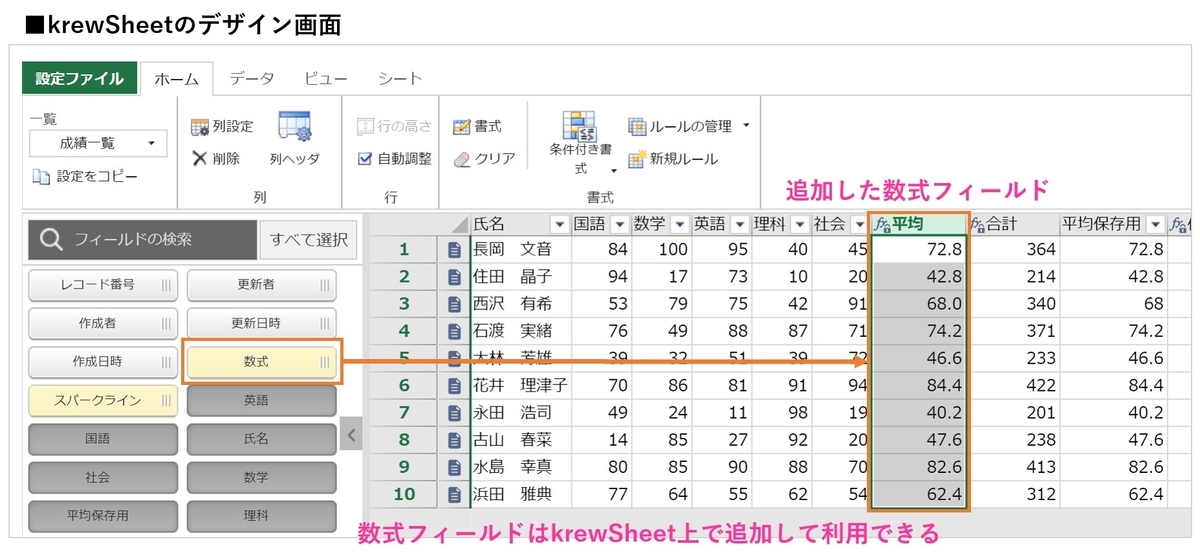Click the 書式 format icon
Viewport: 1200px width, 559px height.
462,127
